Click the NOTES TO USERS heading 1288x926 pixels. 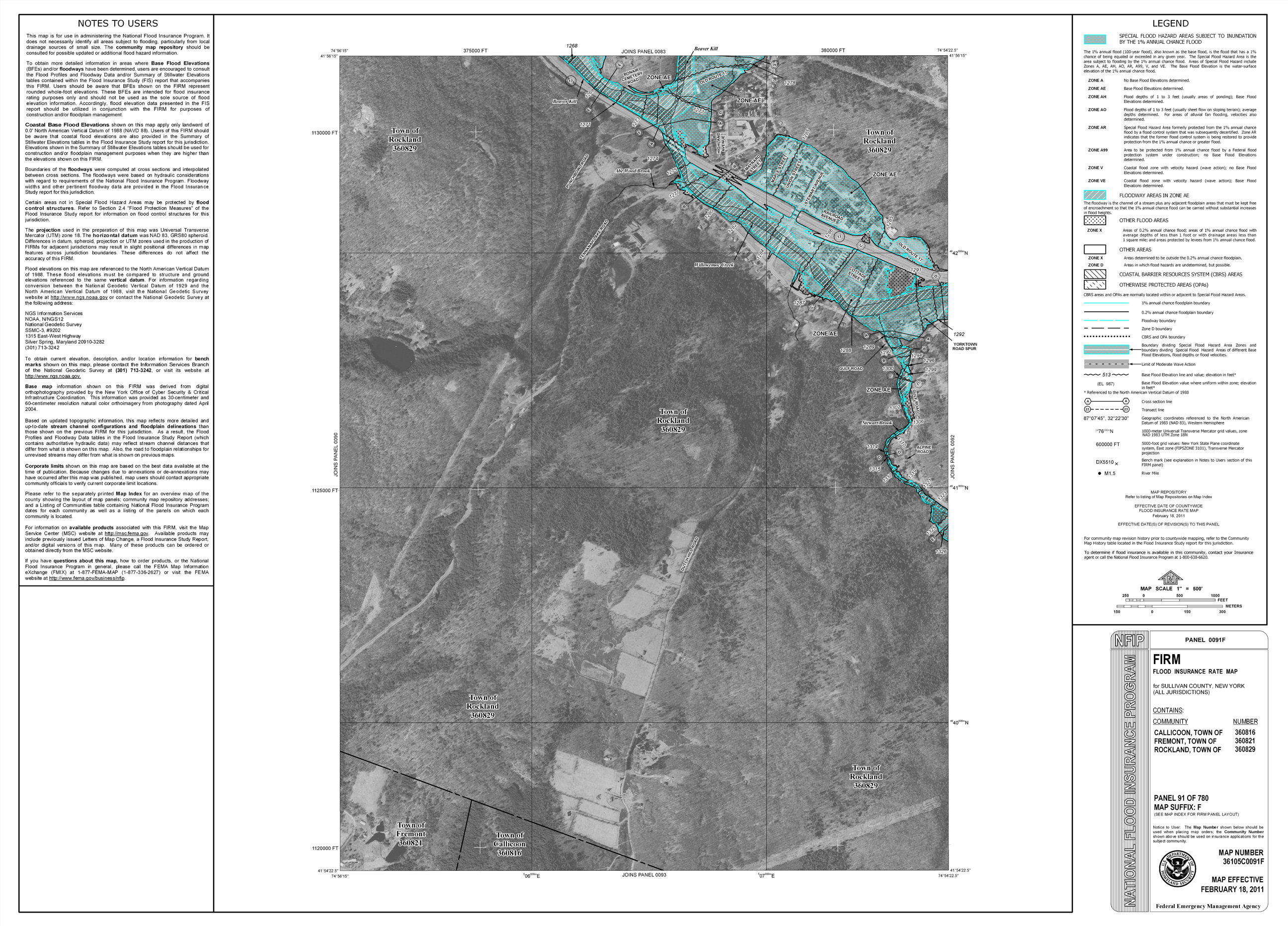[x=118, y=23]
